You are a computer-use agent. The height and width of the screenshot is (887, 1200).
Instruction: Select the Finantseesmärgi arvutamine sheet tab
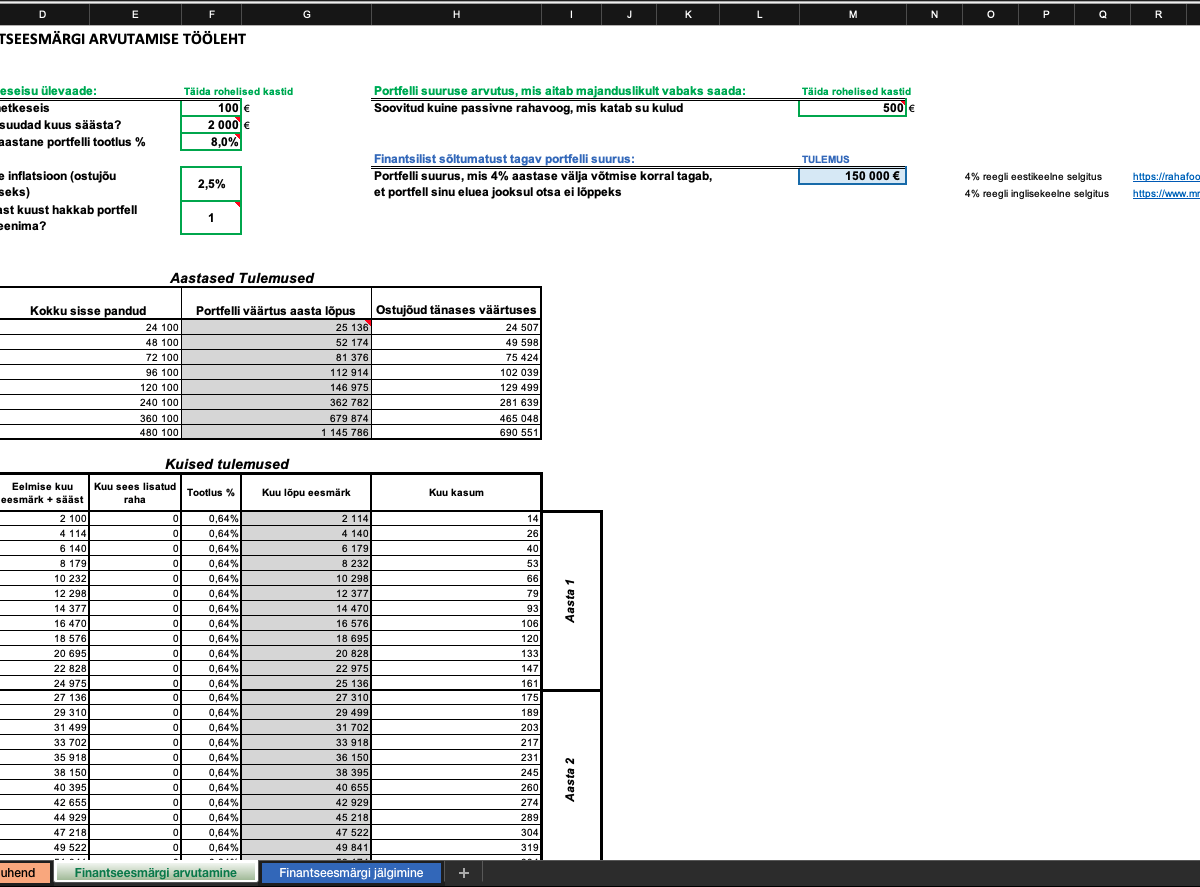coord(156,873)
